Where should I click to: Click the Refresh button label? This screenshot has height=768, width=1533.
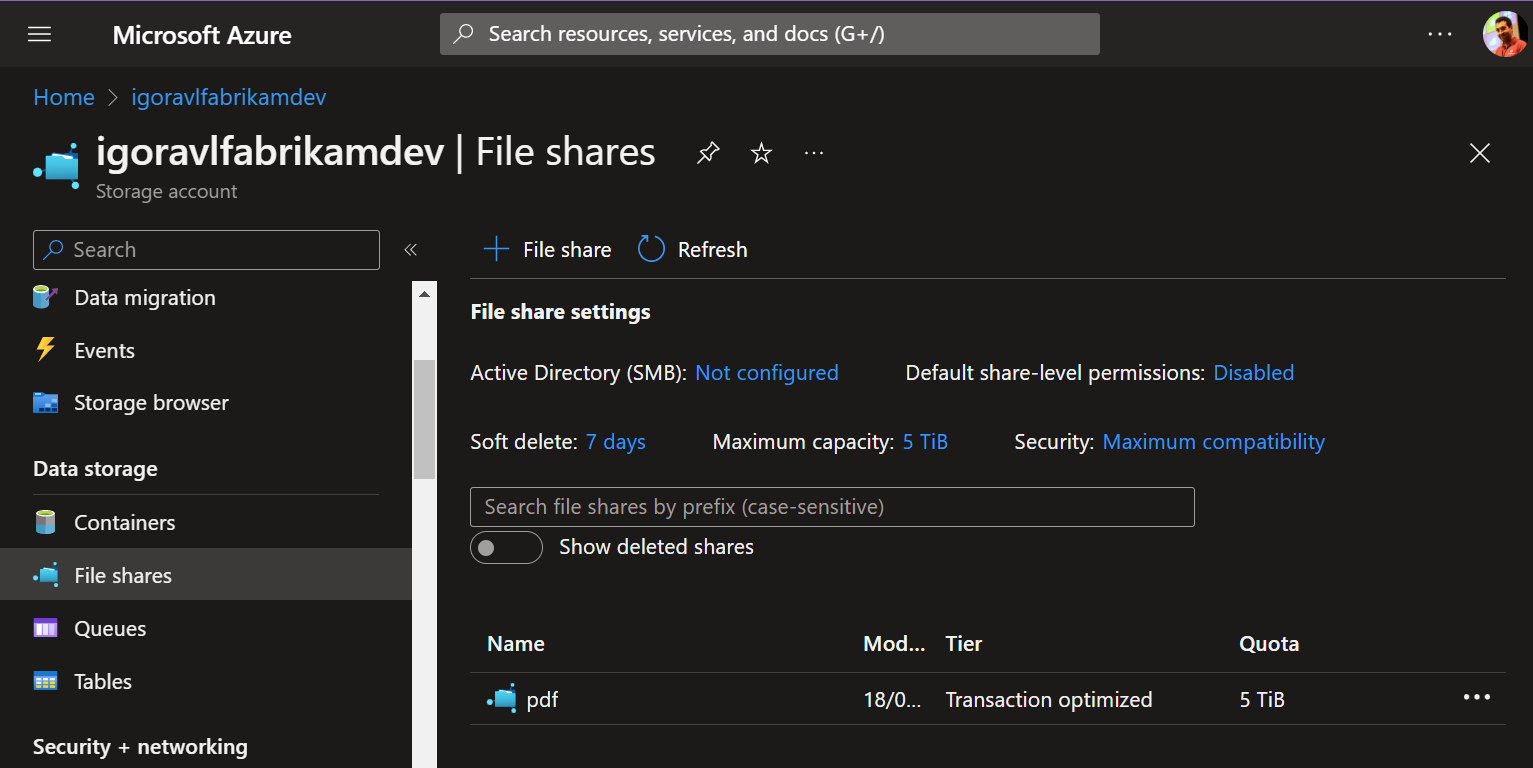(713, 250)
